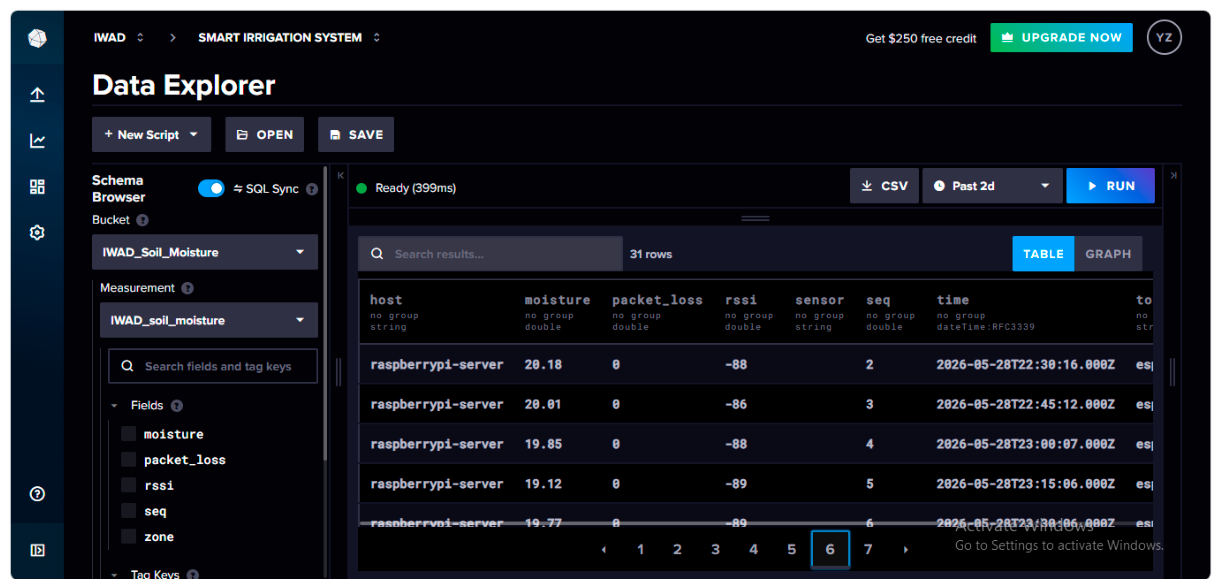
Task: Click the magnifier in Search results box
Action: click(x=377, y=254)
